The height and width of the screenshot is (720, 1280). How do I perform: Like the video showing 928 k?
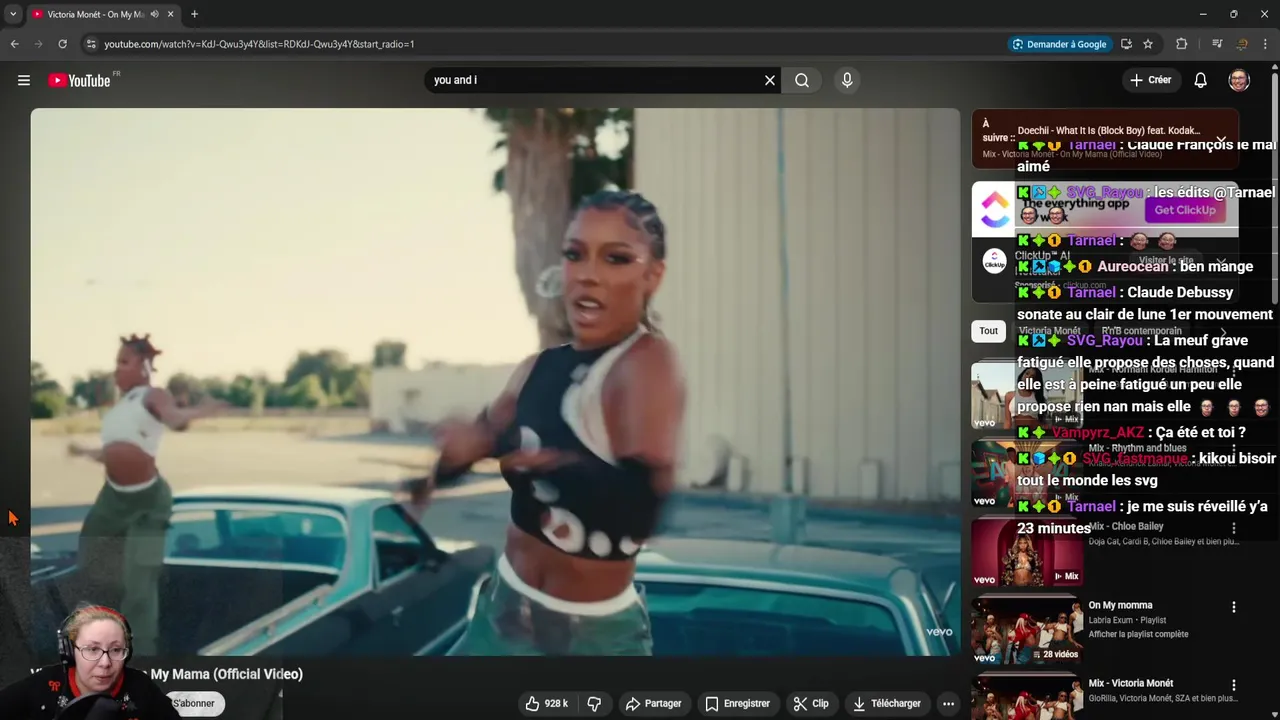[x=546, y=704]
